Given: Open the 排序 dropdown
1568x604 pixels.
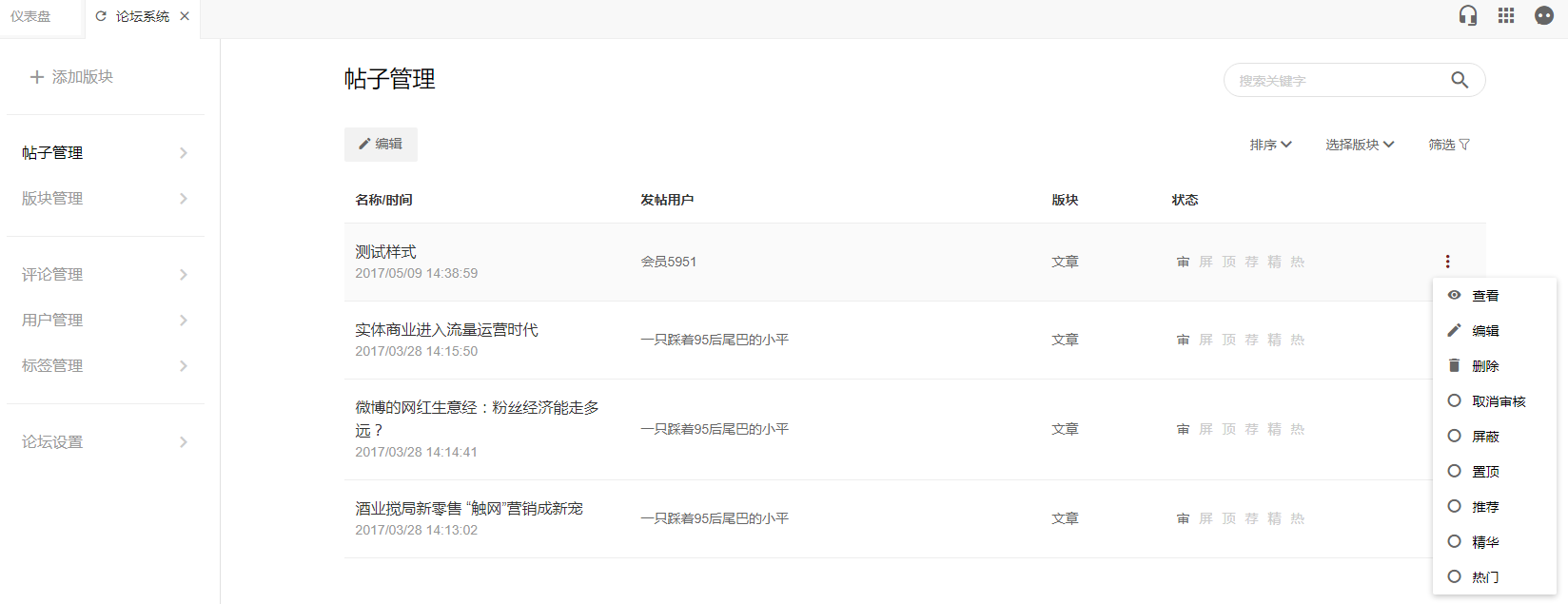Looking at the screenshot, I should click(x=1270, y=145).
